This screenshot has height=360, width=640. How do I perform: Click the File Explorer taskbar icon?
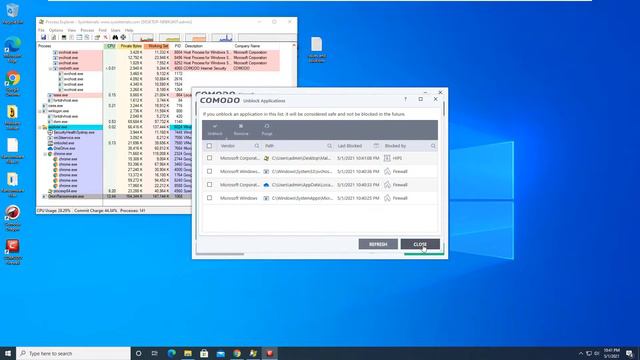pyautogui.click(x=188, y=353)
